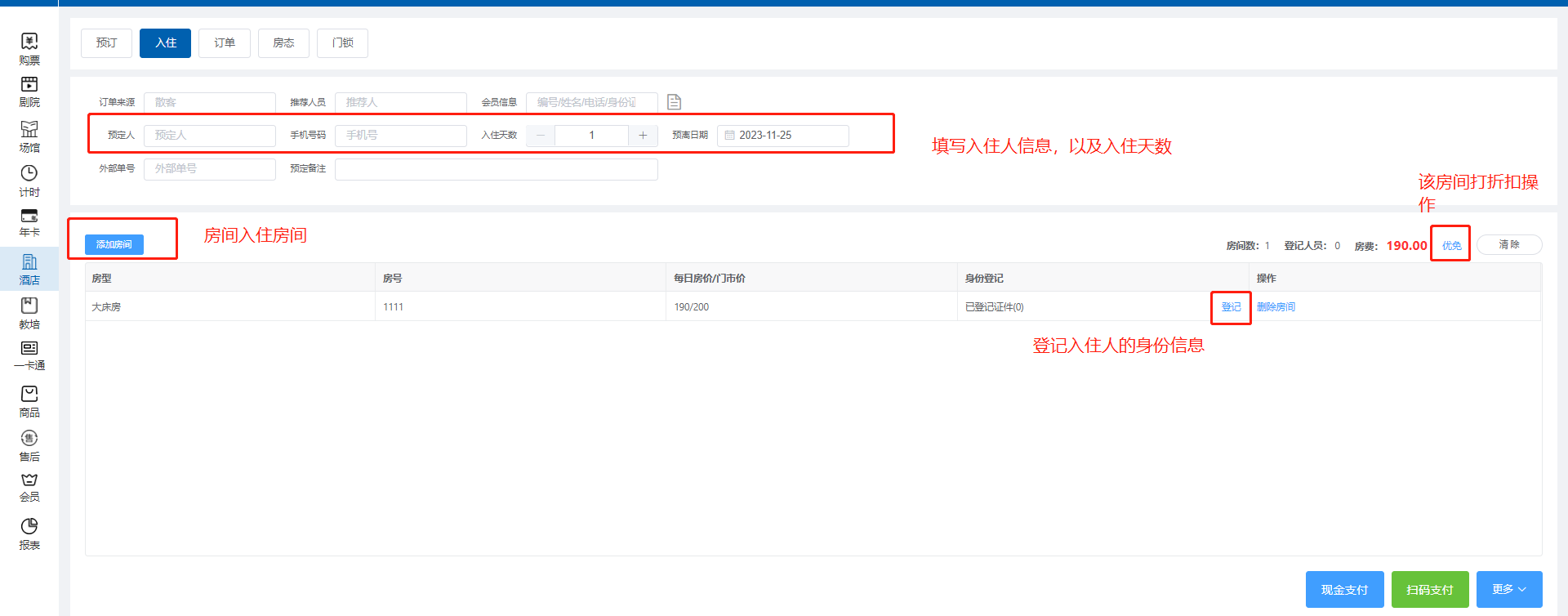Screen dimensions: 1568x616
Task: Open the 报表 reports pie chart icon
Action: tap(29, 526)
